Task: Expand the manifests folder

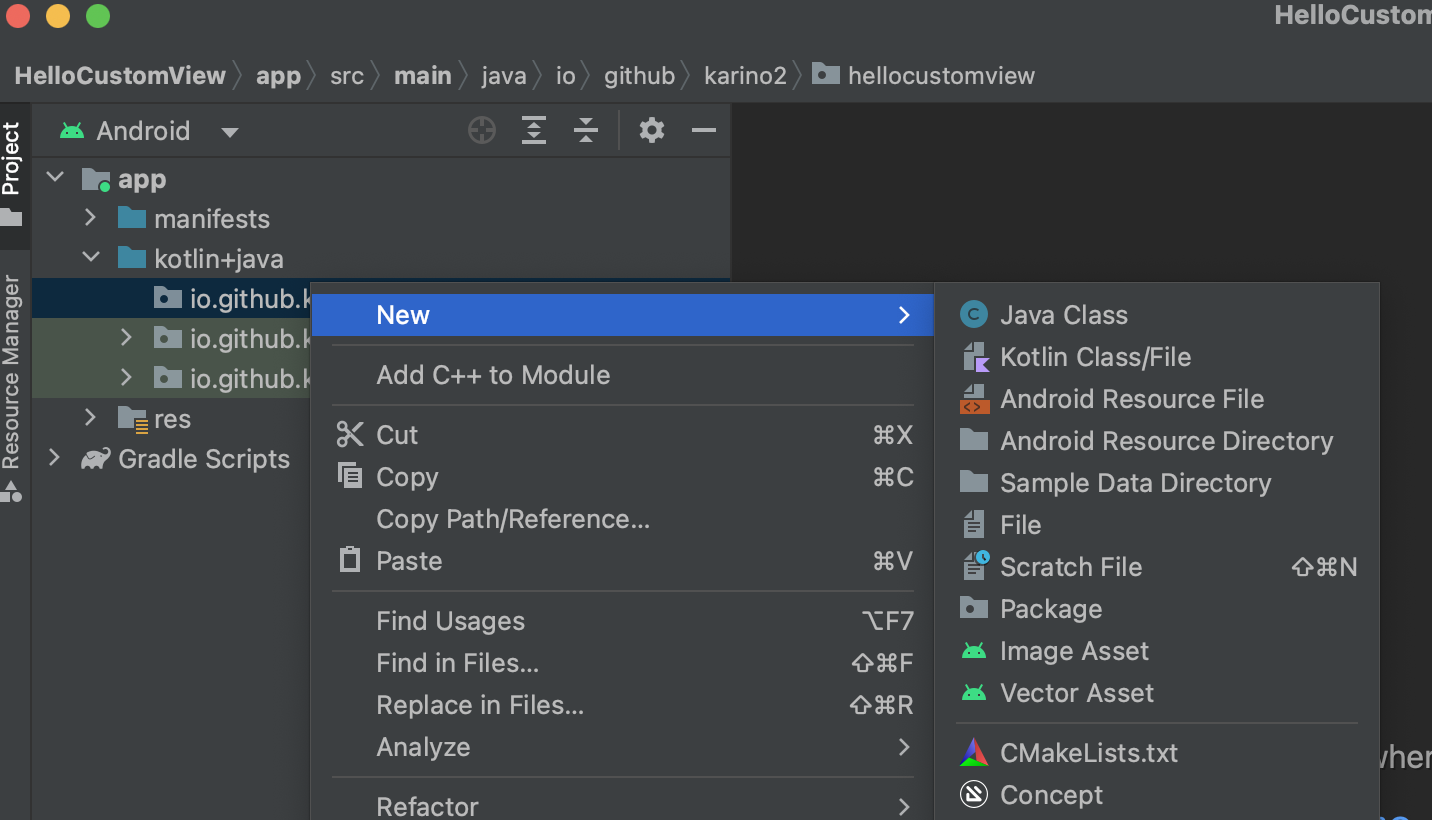Action: 90,217
